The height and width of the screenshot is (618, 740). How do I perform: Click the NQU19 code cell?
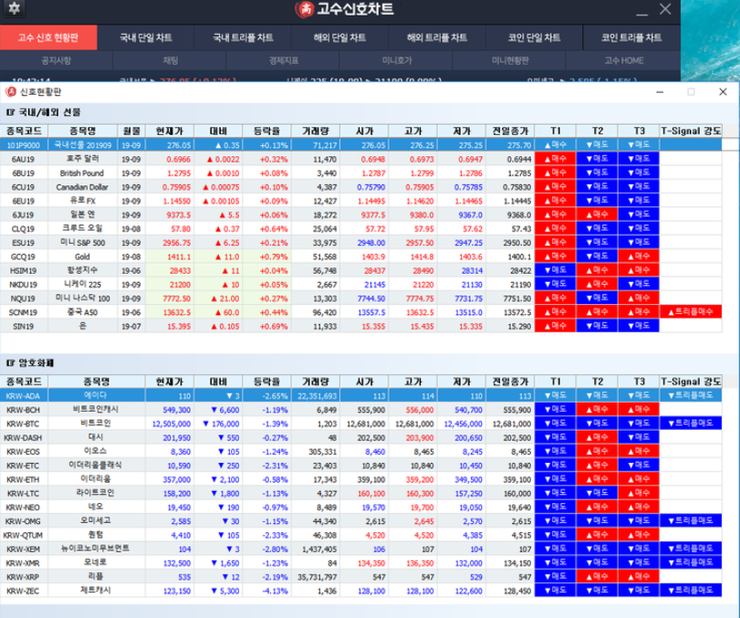pyautogui.click(x=24, y=298)
